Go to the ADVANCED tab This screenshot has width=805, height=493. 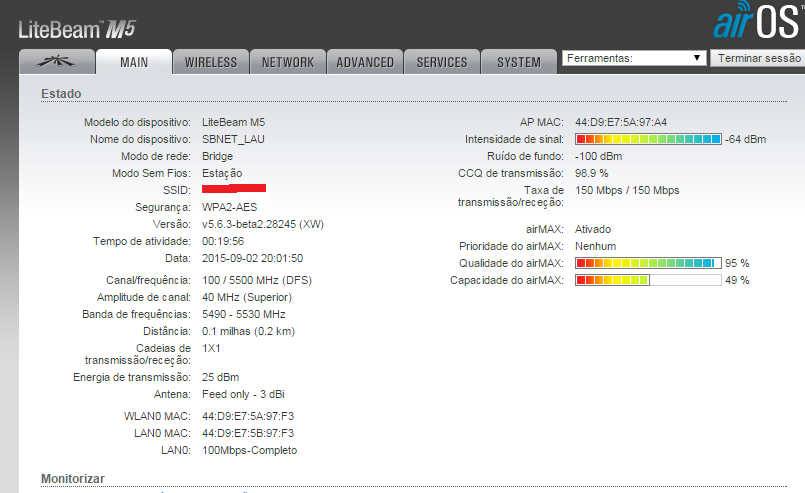coord(365,62)
